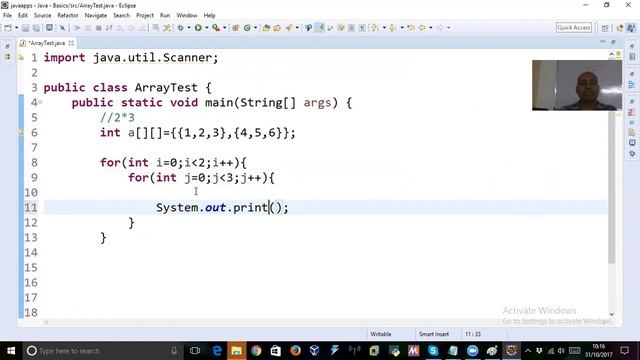This screenshot has height=360, width=640.
Task: Click the Writable status bar entry
Action: coord(381,334)
